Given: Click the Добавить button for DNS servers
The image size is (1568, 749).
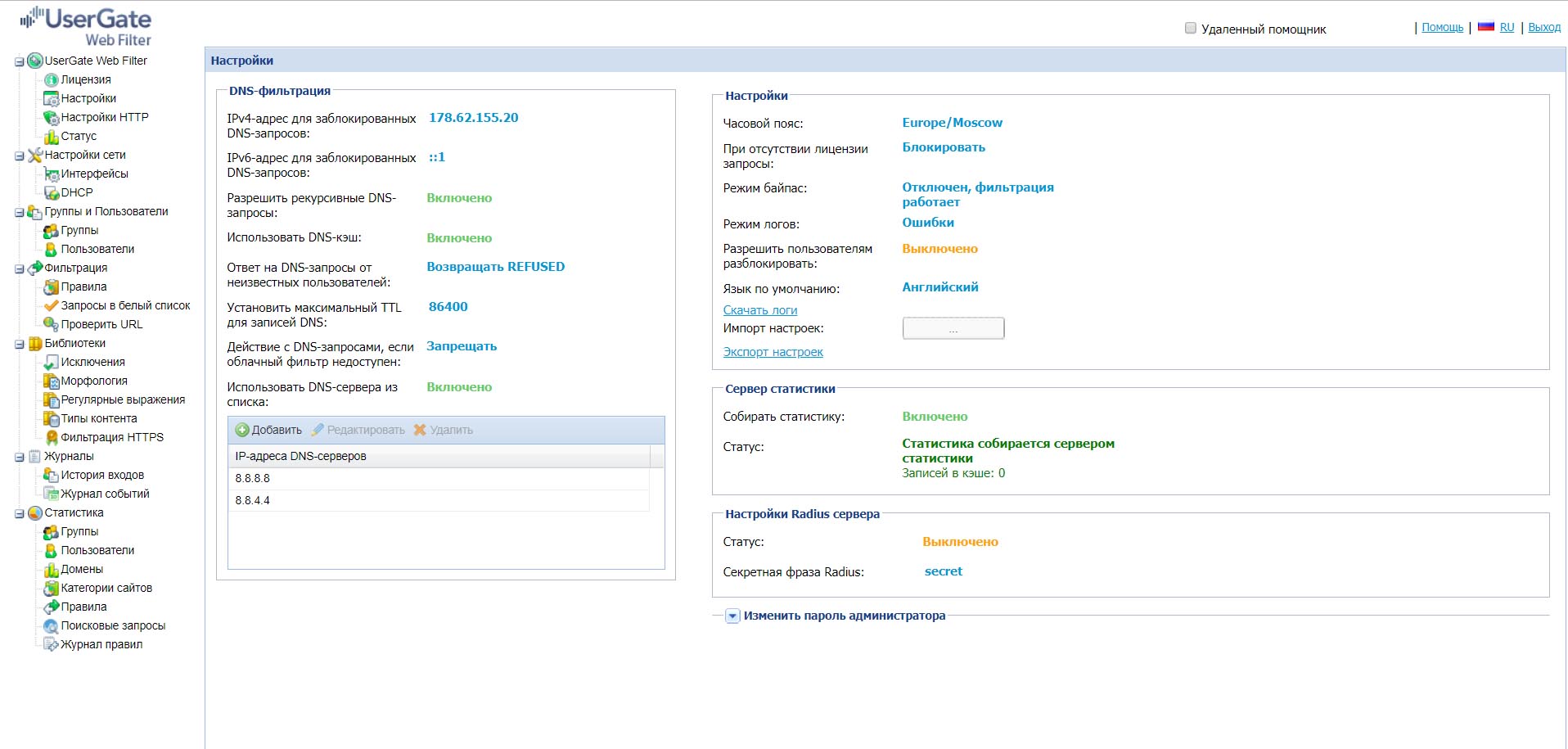Looking at the screenshot, I should 268,430.
